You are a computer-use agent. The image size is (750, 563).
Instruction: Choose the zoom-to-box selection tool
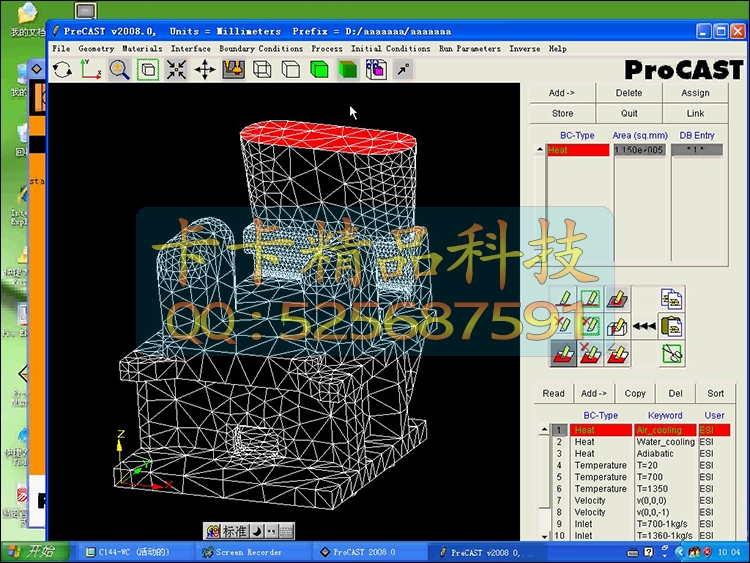(x=148, y=70)
